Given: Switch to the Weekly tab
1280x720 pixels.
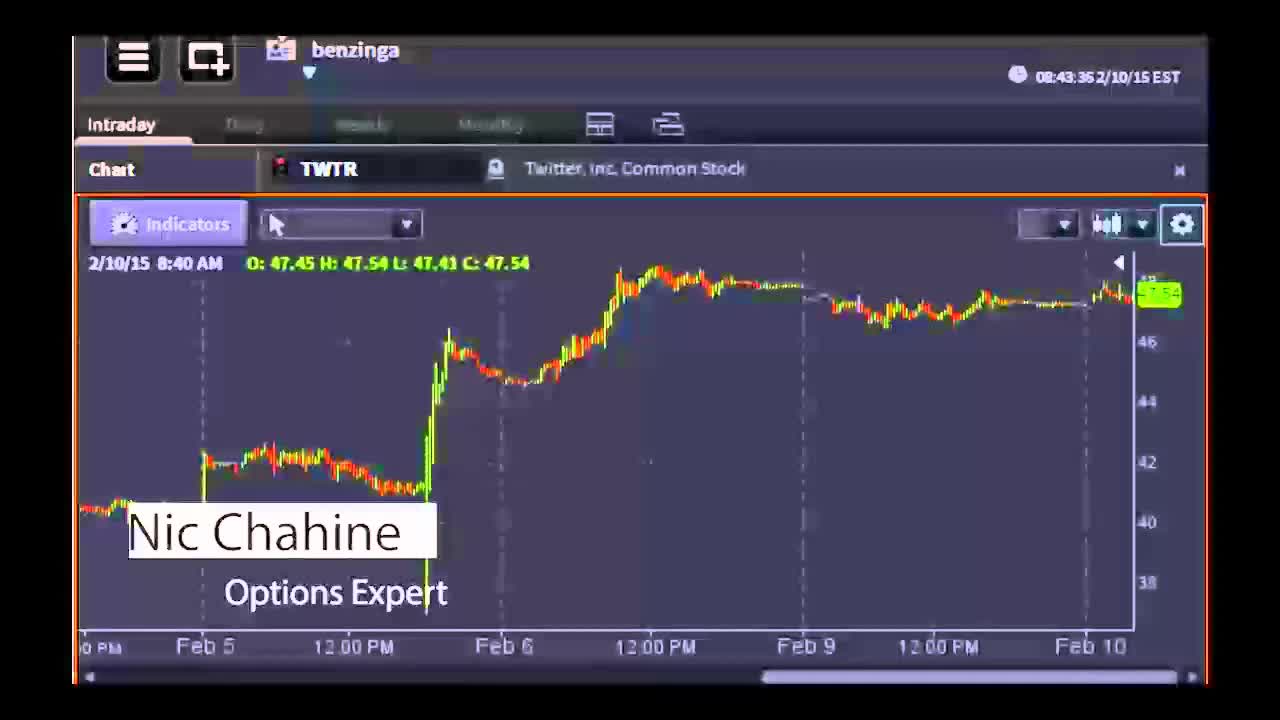Looking at the screenshot, I should click(361, 125).
